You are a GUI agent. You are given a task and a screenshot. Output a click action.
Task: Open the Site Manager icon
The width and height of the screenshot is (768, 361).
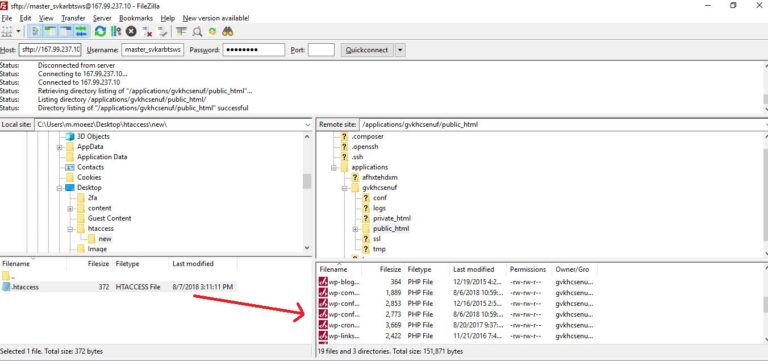pos(7,31)
